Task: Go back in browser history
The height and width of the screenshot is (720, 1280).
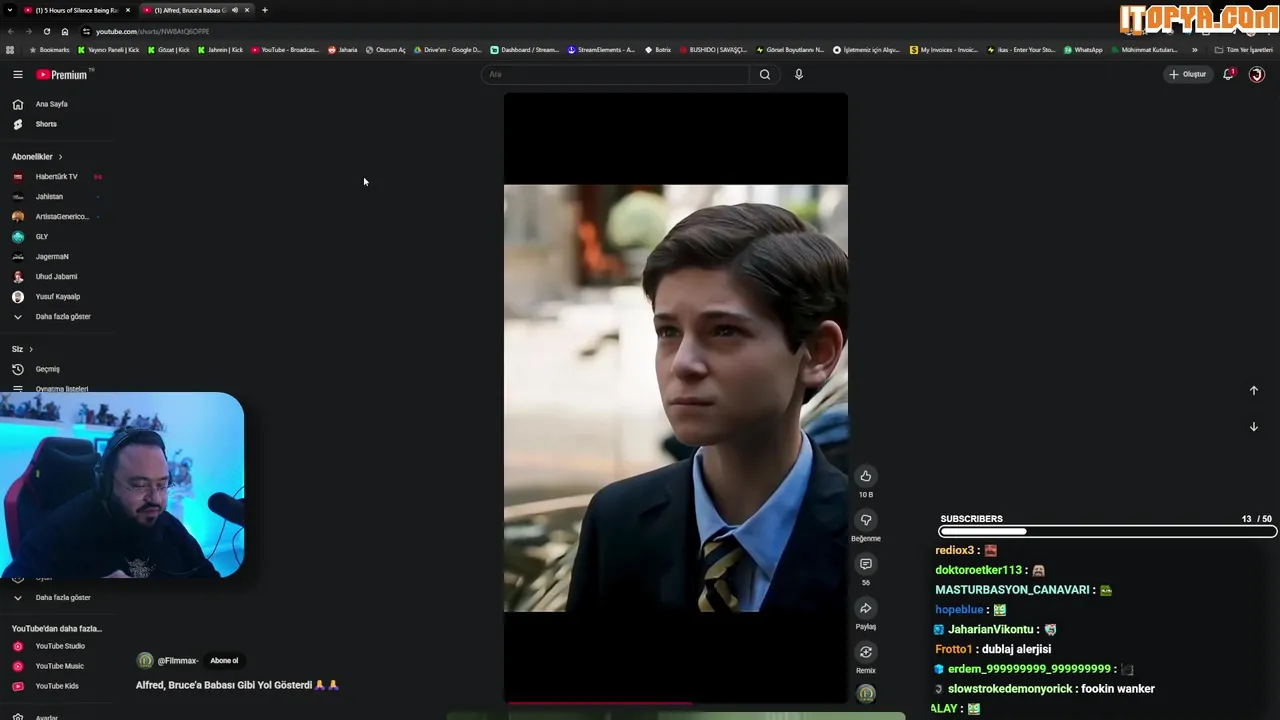Action: point(10,31)
